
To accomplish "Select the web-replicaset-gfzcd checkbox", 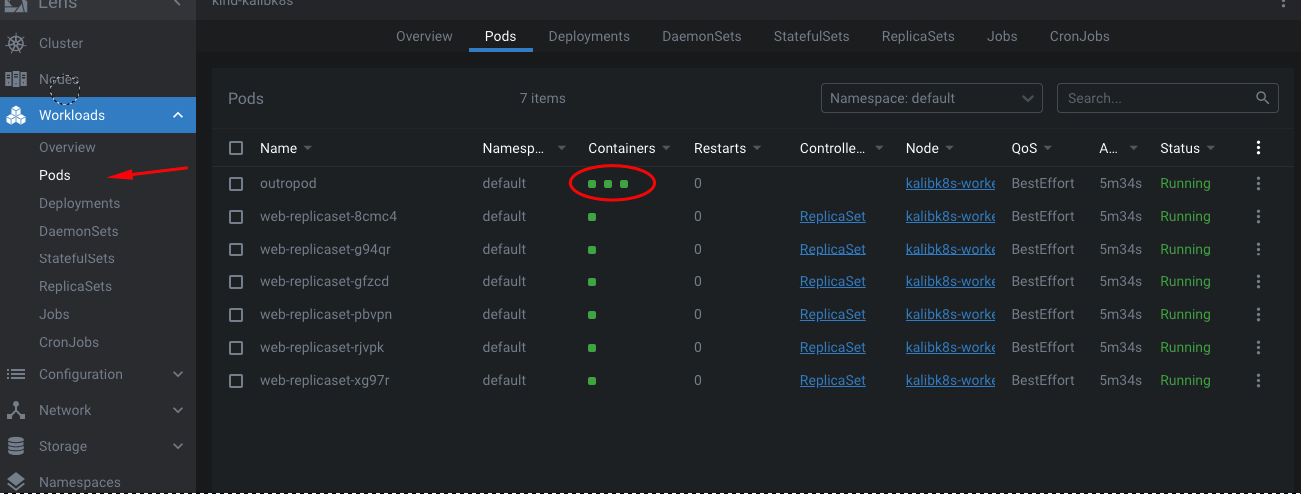I will 236,282.
